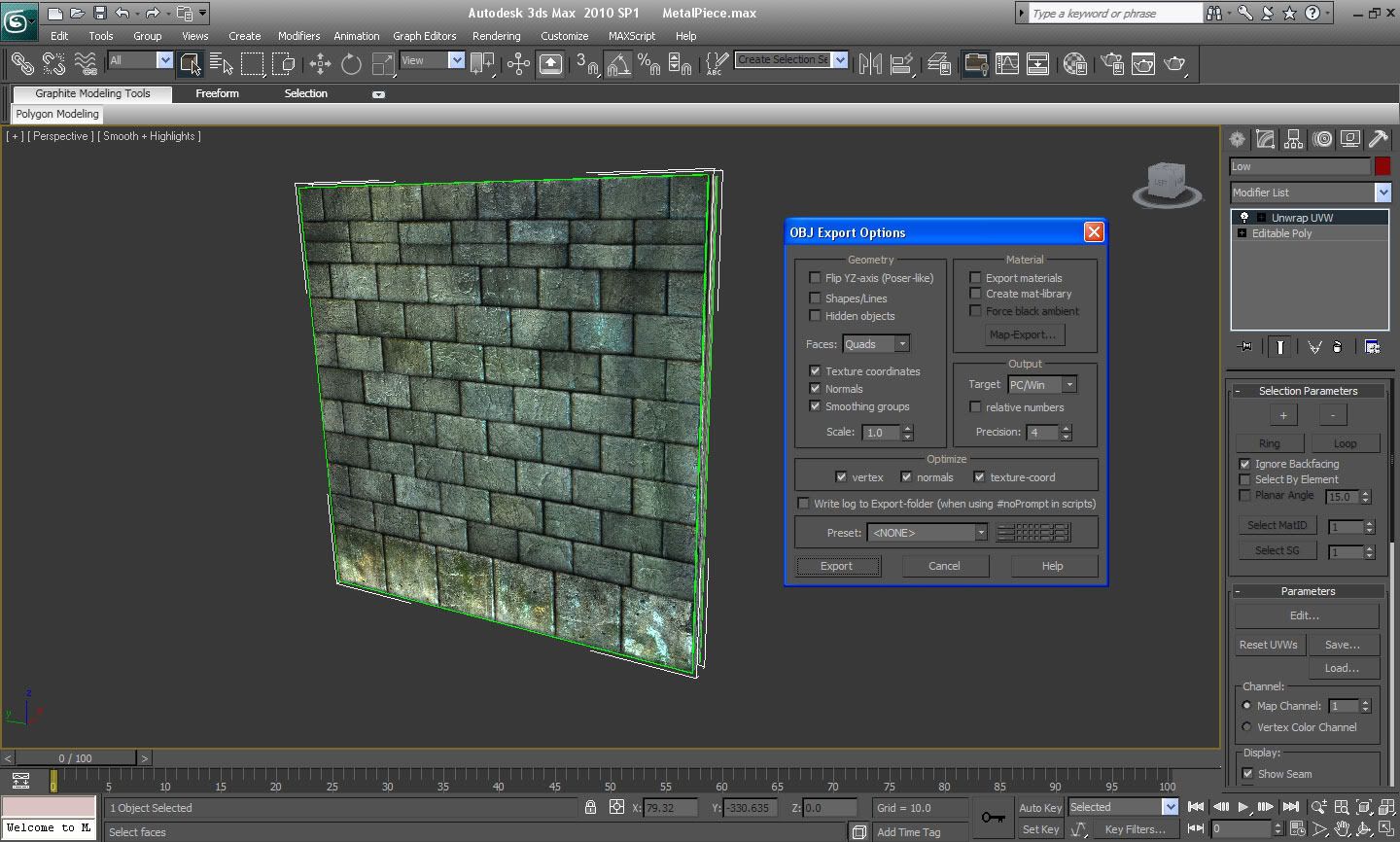Click the Save File icon in quick access
This screenshot has height=842, width=1400.
pyautogui.click(x=99, y=14)
